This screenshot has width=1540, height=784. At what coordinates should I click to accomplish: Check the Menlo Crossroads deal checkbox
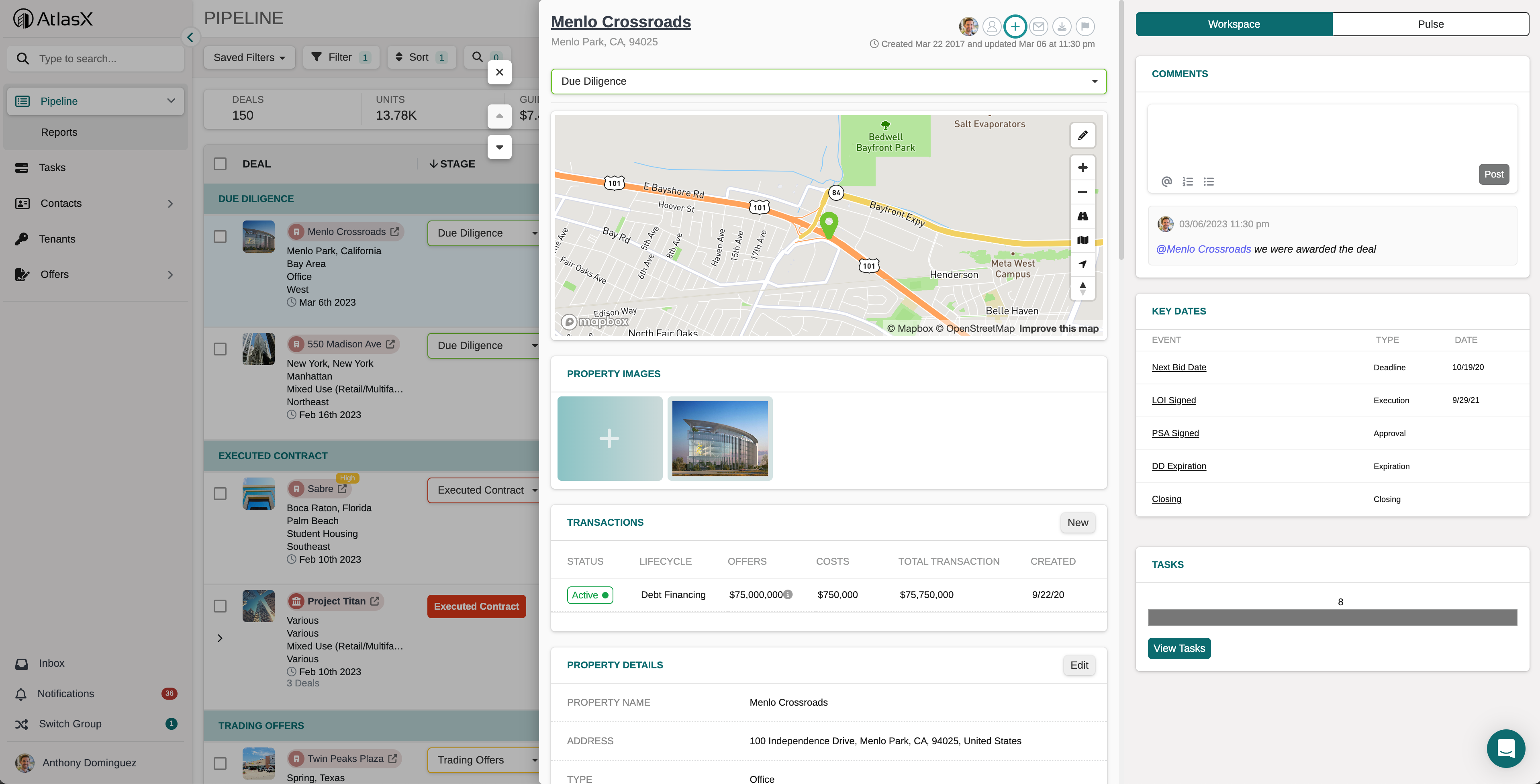coord(220,237)
